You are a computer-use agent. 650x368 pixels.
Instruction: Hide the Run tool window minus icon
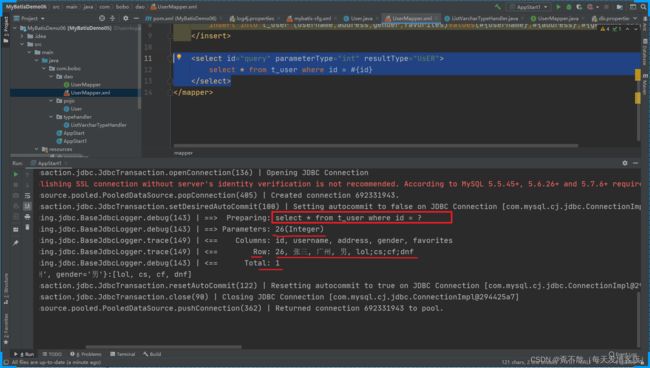point(635,163)
